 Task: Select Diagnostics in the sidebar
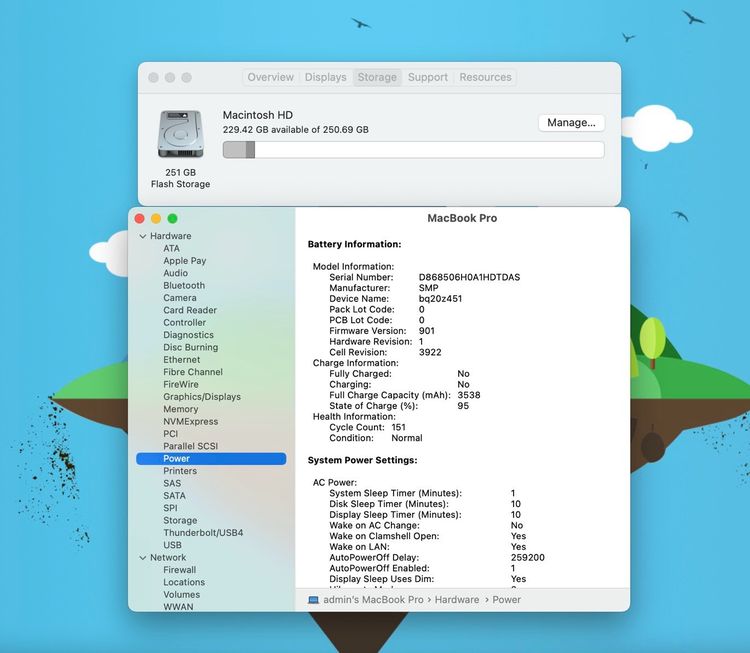point(188,335)
